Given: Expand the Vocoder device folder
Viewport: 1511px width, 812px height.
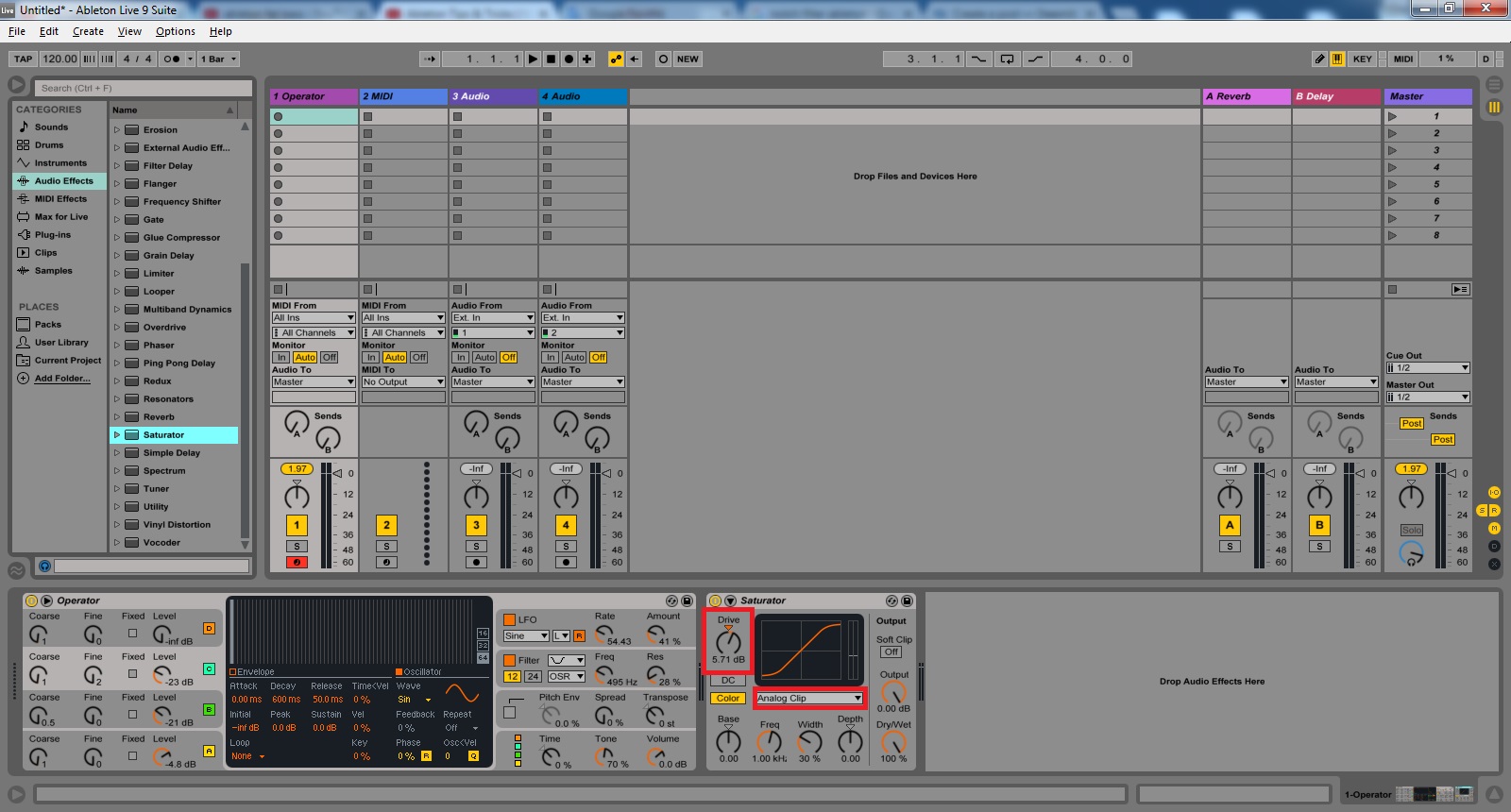Looking at the screenshot, I should click(x=117, y=542).
